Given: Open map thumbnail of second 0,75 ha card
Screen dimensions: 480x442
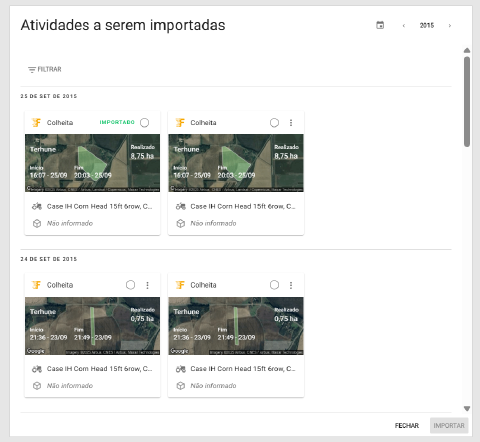Looking at the screenshot, I should [236, 326].
